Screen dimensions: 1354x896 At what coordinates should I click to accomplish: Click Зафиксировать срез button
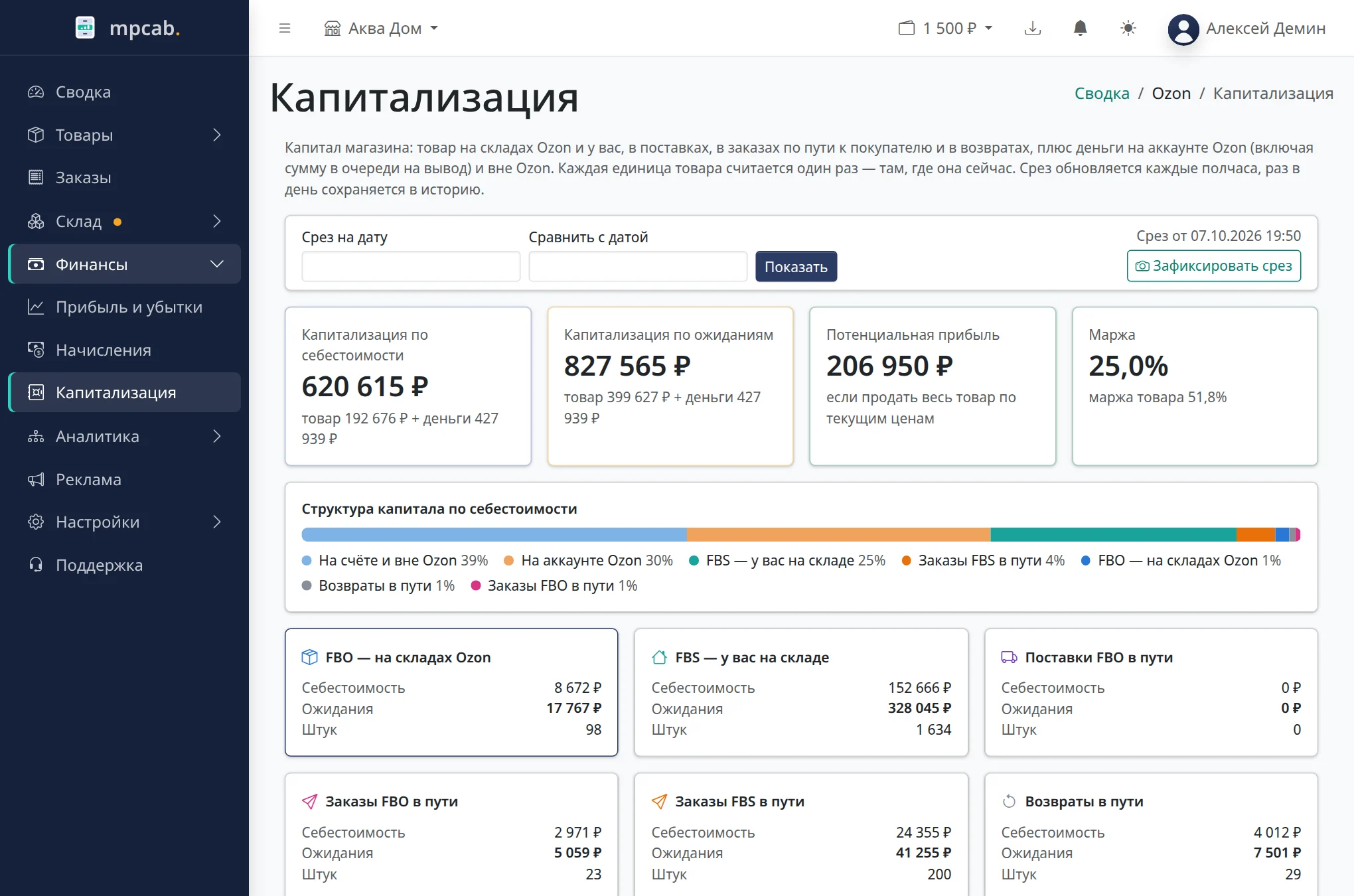[1213, 265]
